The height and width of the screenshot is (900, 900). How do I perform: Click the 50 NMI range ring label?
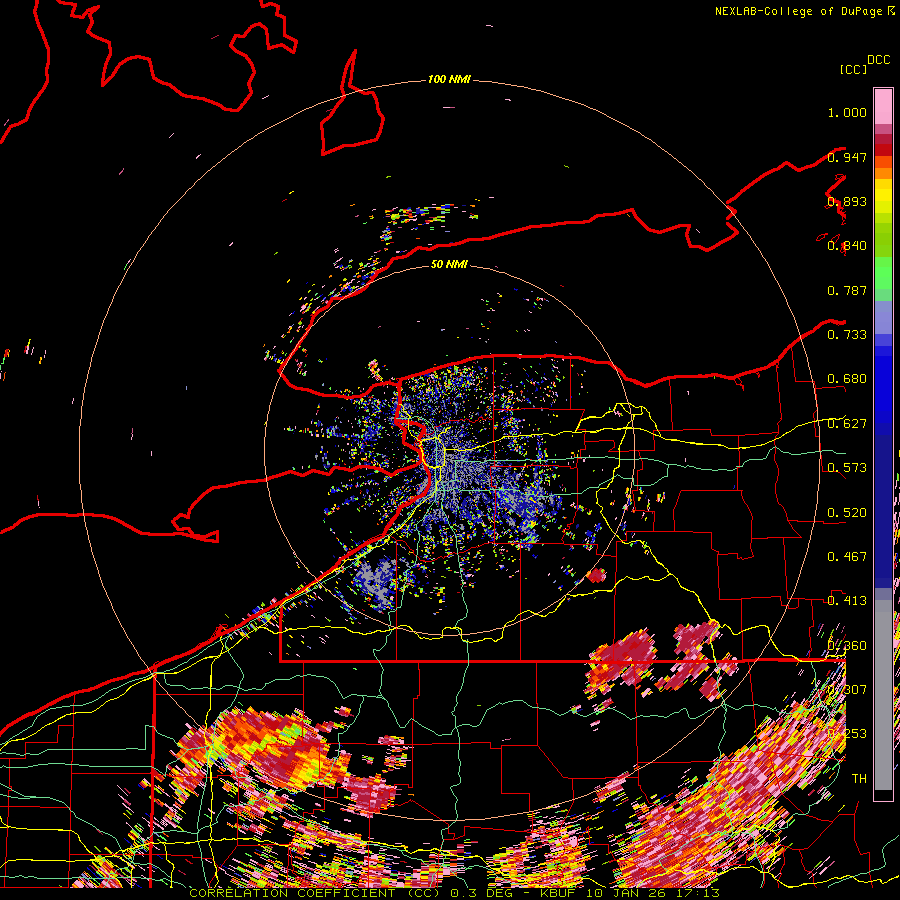(449, 264)
